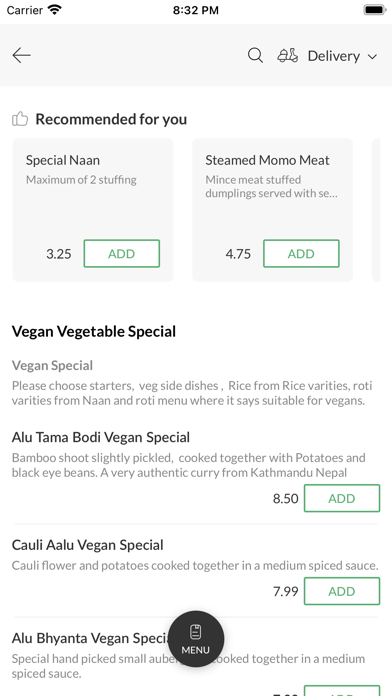Tap the thumbs-up Recommended icon
Viewport: 392px width, 696px height.
[x=20, y=119]
